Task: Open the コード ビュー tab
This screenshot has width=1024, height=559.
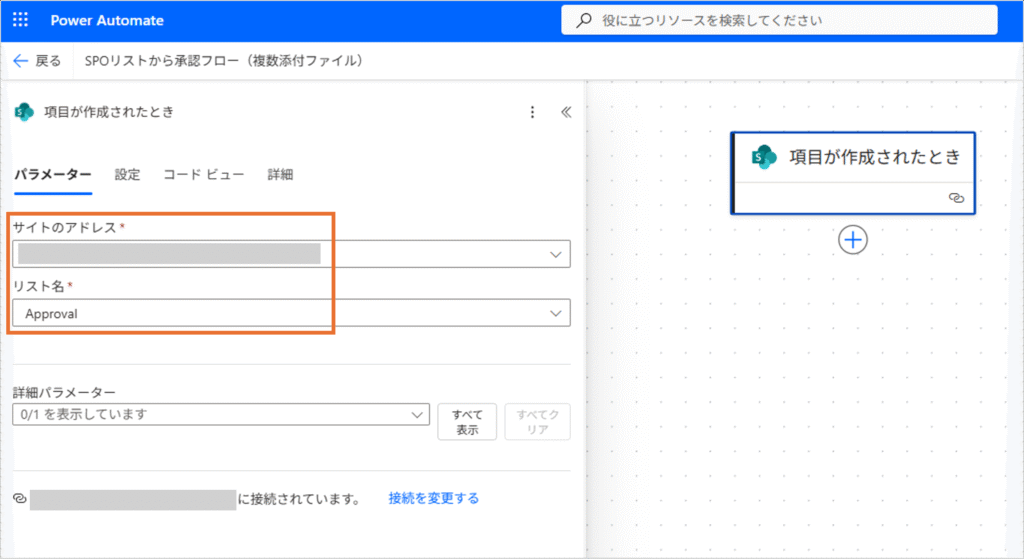Action: coord(204,174)
